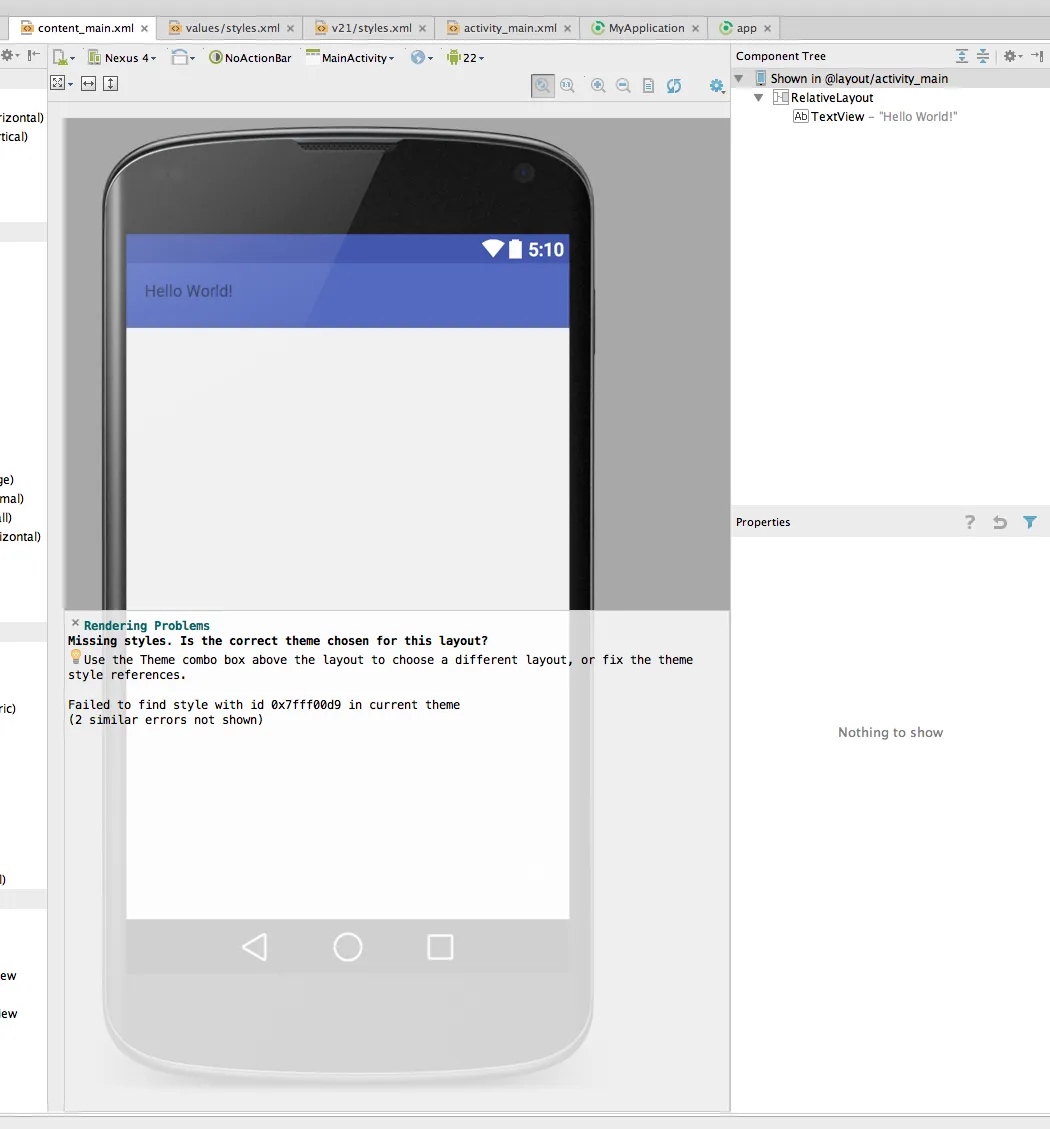The width and height of the screenshot is (1050, 1129).
Task: Click the 'Rendering Problems' heading
Action: click(x=147, y=626)
